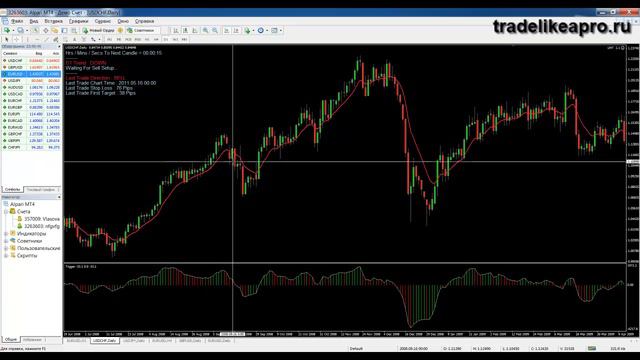
Task: Open the Periods clock icon
Action: [260, 30]
